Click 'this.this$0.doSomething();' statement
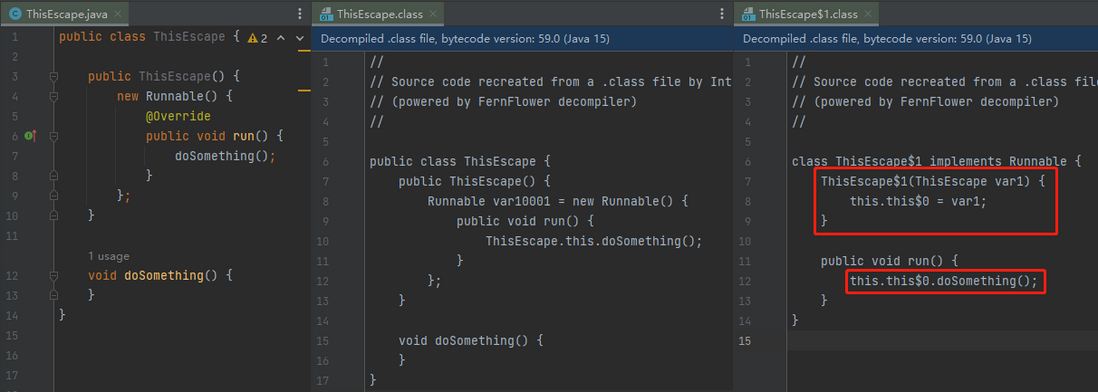The width and height of the screenshot is (1098, 392). click(x=943, y=281)
